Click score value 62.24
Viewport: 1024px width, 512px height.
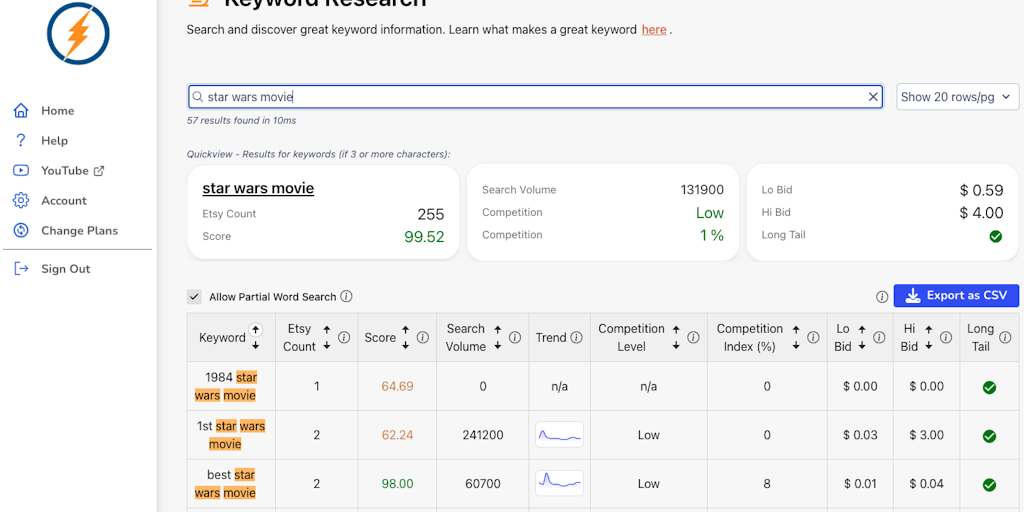(x=398, y=435)
